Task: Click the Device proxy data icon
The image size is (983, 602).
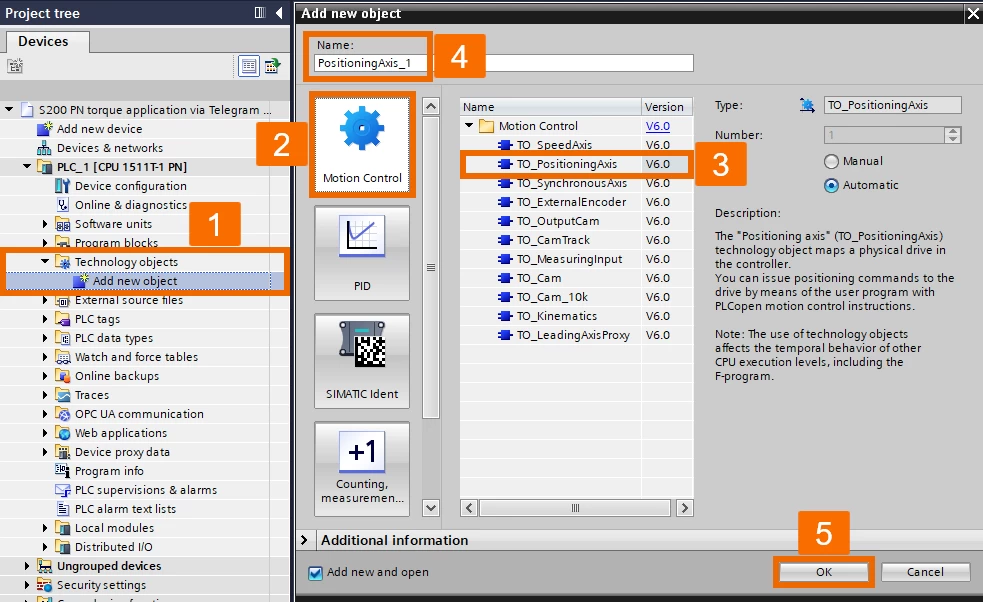Action: pyautogui.click(x=62, y=452)
